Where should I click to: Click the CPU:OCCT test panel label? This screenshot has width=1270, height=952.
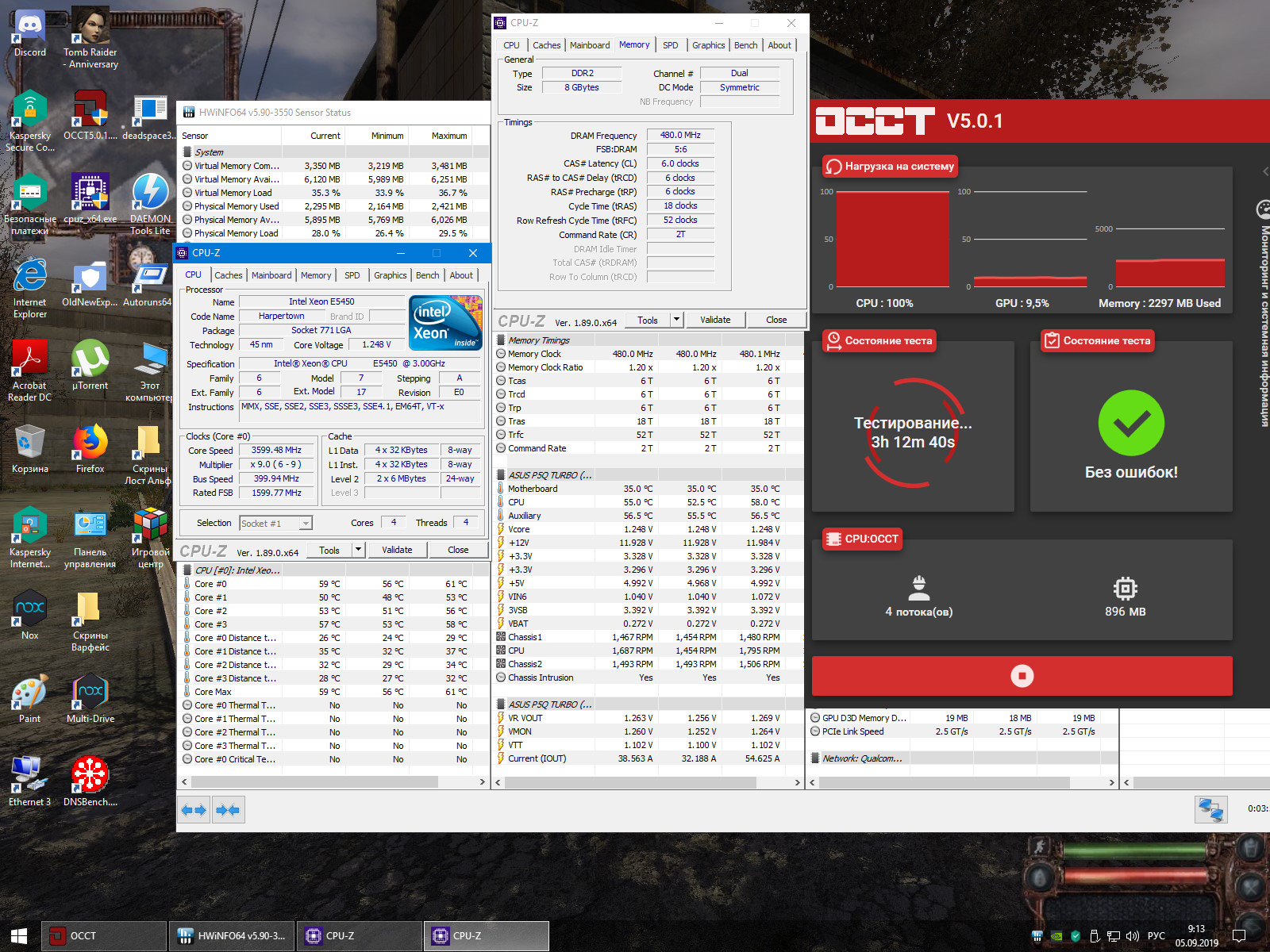click(x=863, y=539)
